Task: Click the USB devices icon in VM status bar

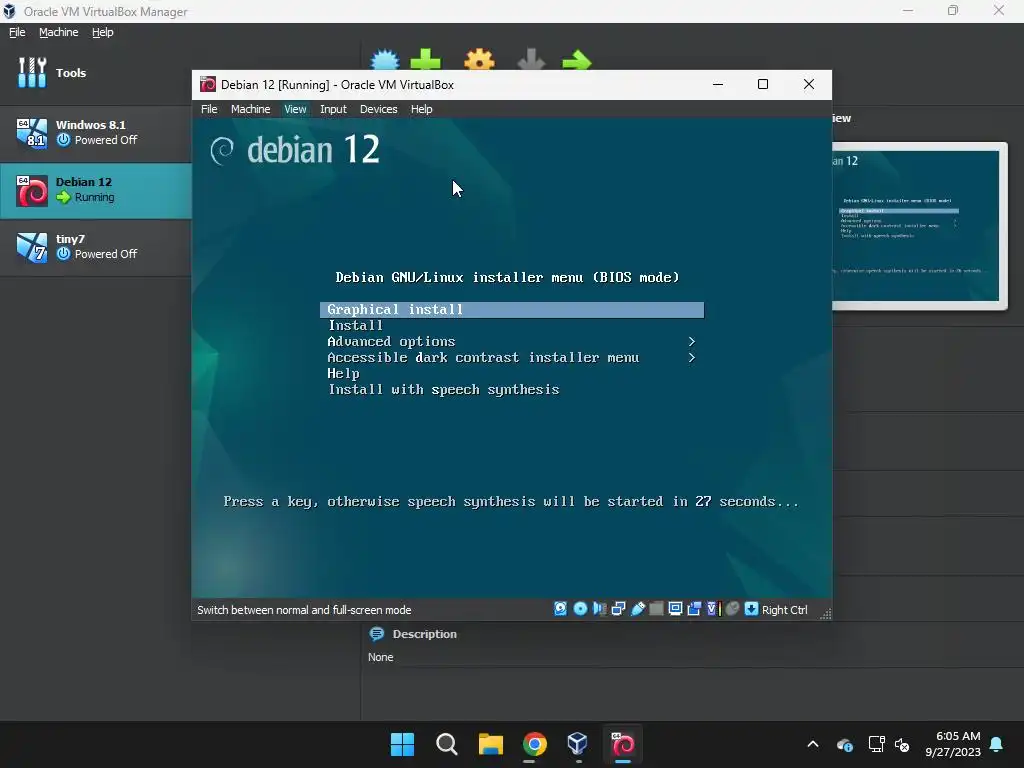Action: click(x=637, y=609)
